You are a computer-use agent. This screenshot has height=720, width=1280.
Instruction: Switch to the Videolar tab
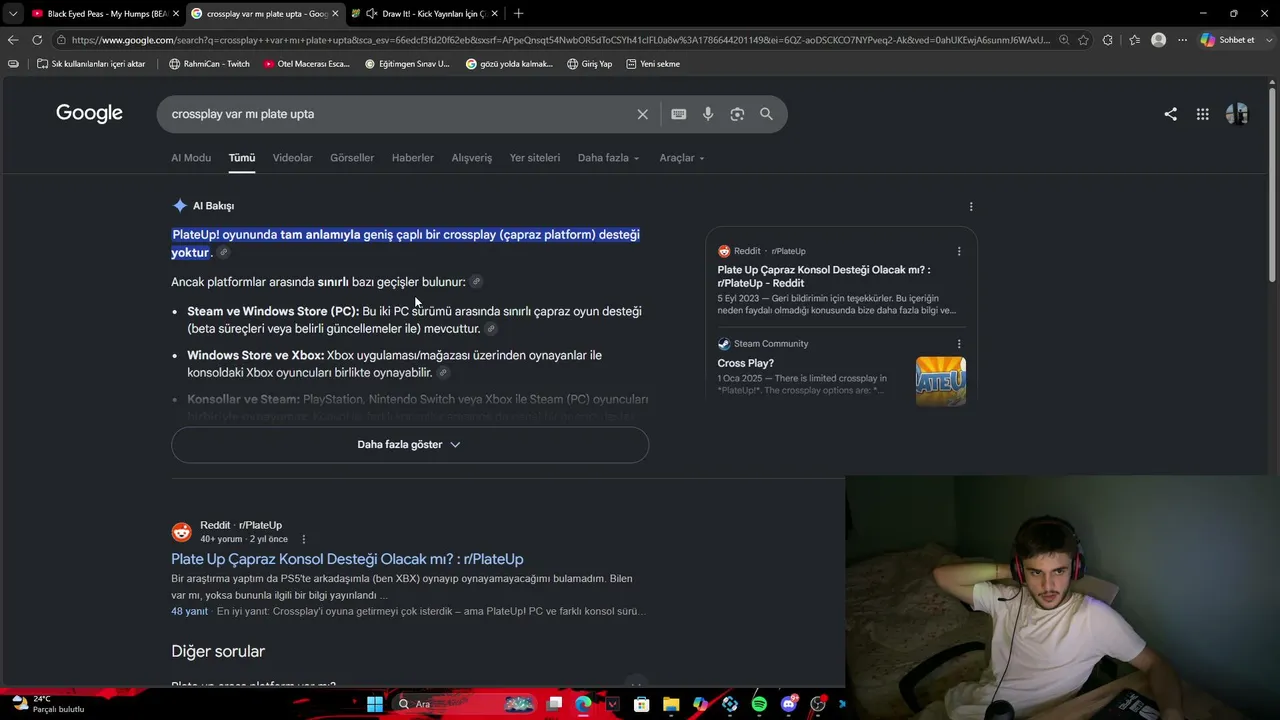(x=293, y=158)
